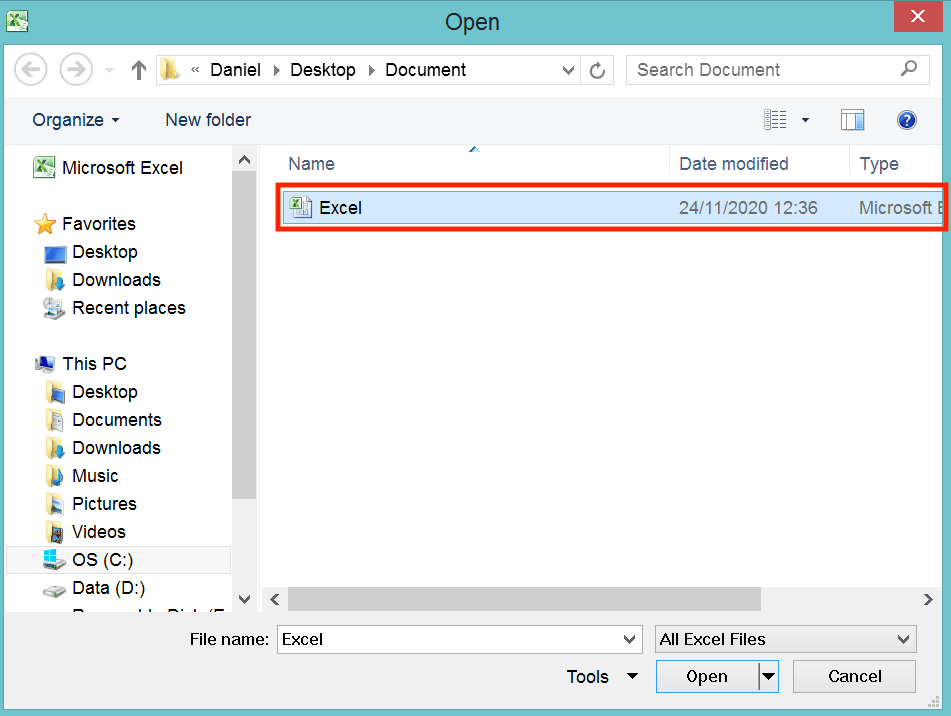Open Recent places in Favorites

[x=128, y=308]
